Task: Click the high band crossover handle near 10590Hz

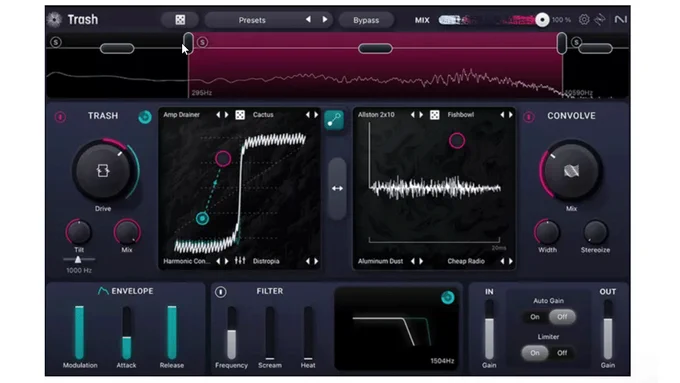Action: pos(562,43)
